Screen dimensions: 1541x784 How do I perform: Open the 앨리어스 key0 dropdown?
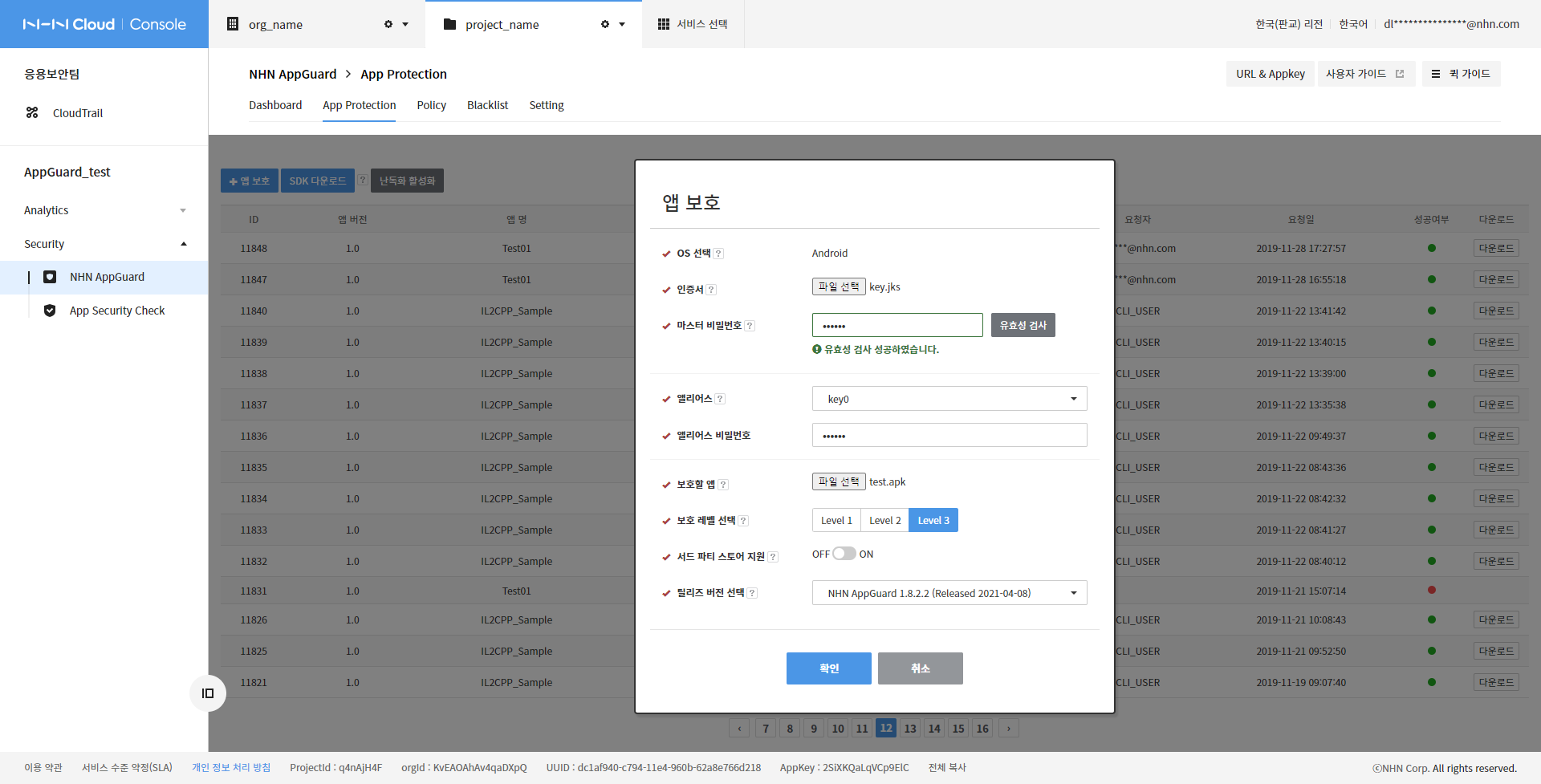(949, 399)
